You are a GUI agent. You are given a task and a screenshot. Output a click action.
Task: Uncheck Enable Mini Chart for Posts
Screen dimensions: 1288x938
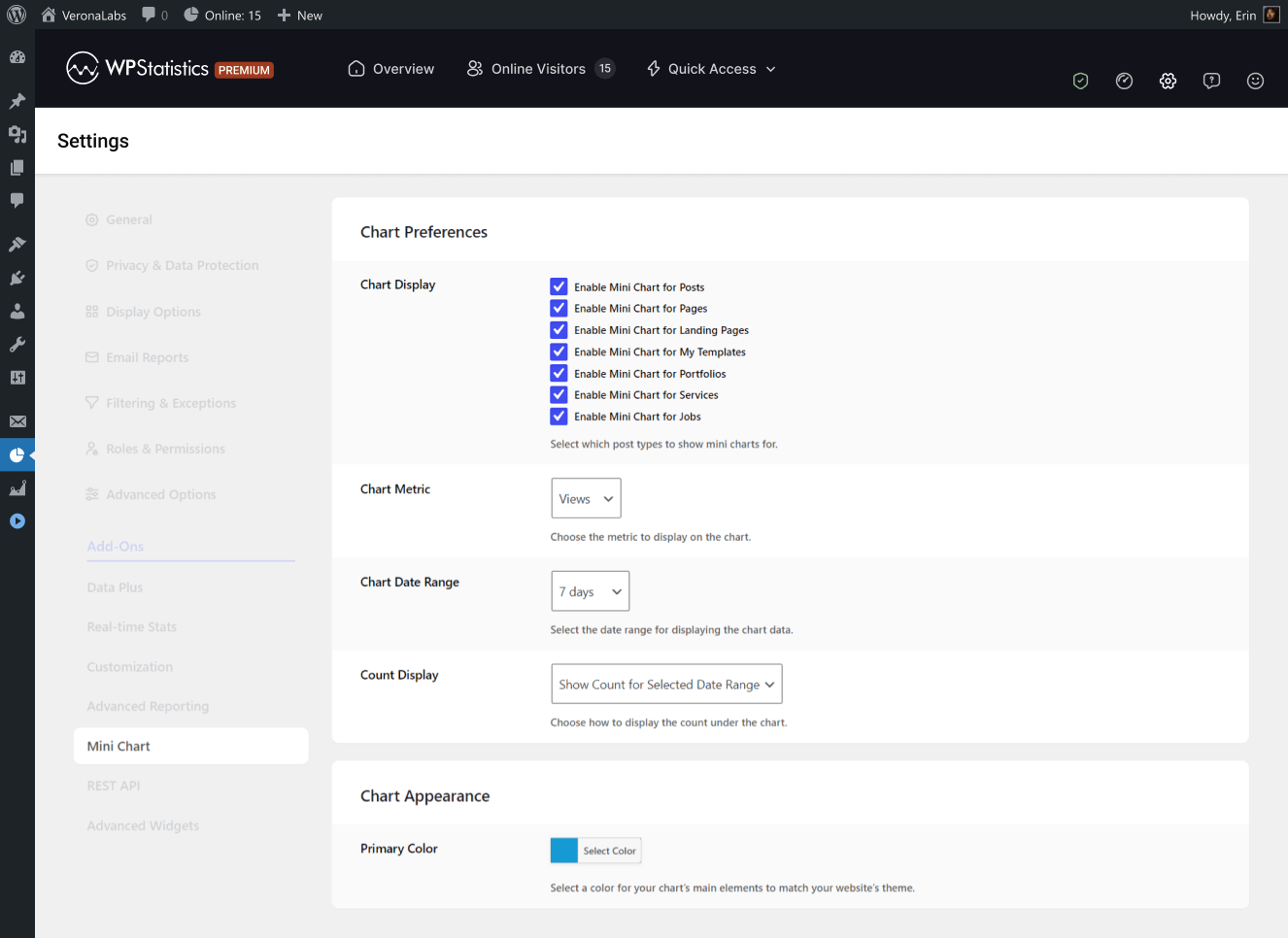[559, 286]
